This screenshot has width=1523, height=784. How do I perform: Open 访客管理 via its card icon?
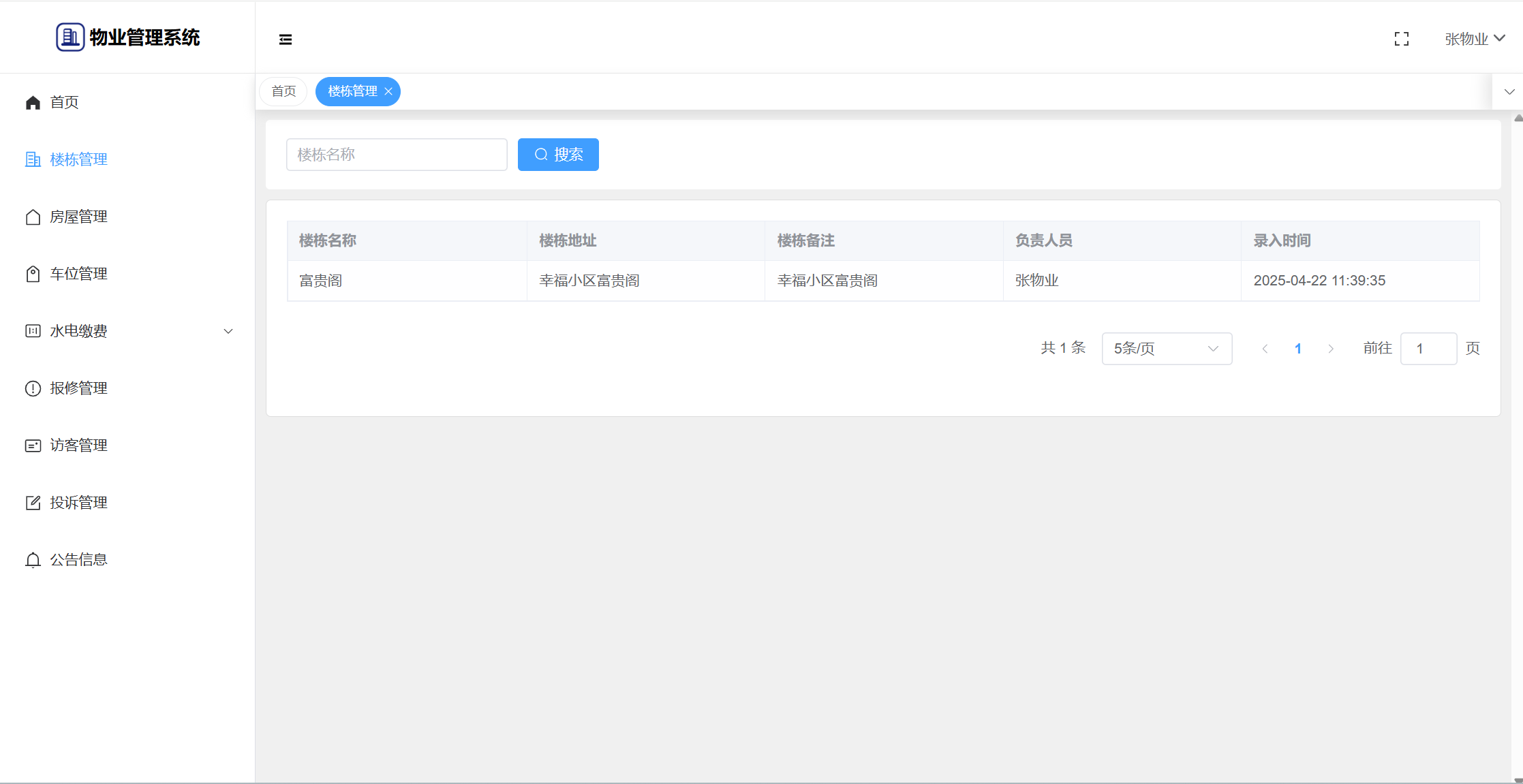coord(33,445)
